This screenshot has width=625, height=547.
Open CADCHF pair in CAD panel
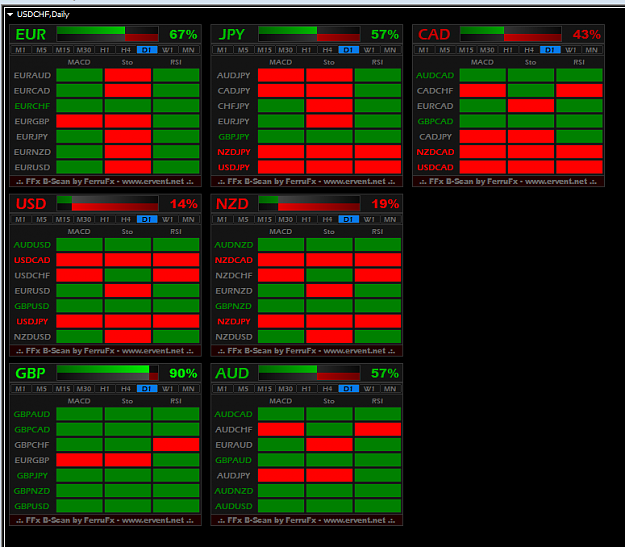tap(435, 91)
